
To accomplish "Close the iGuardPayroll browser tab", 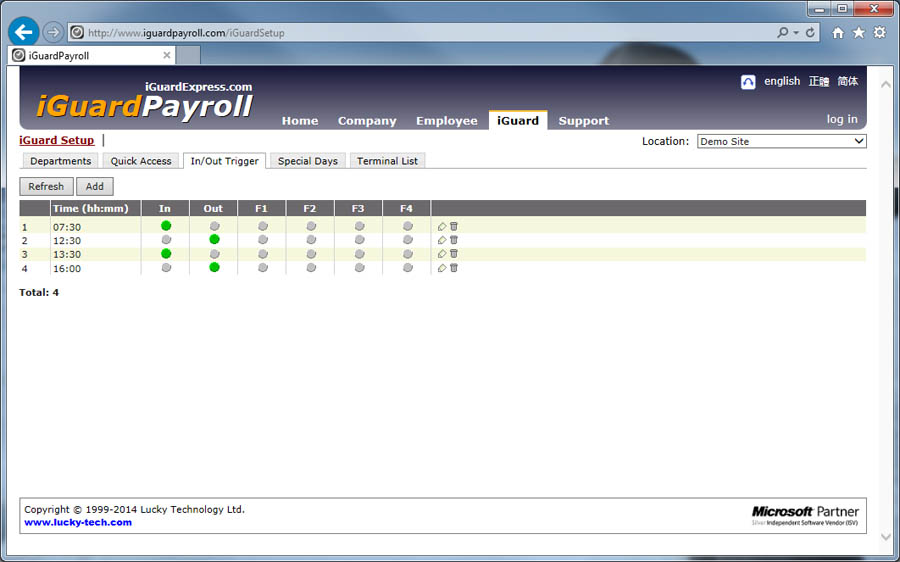I will tap(166, 55).
